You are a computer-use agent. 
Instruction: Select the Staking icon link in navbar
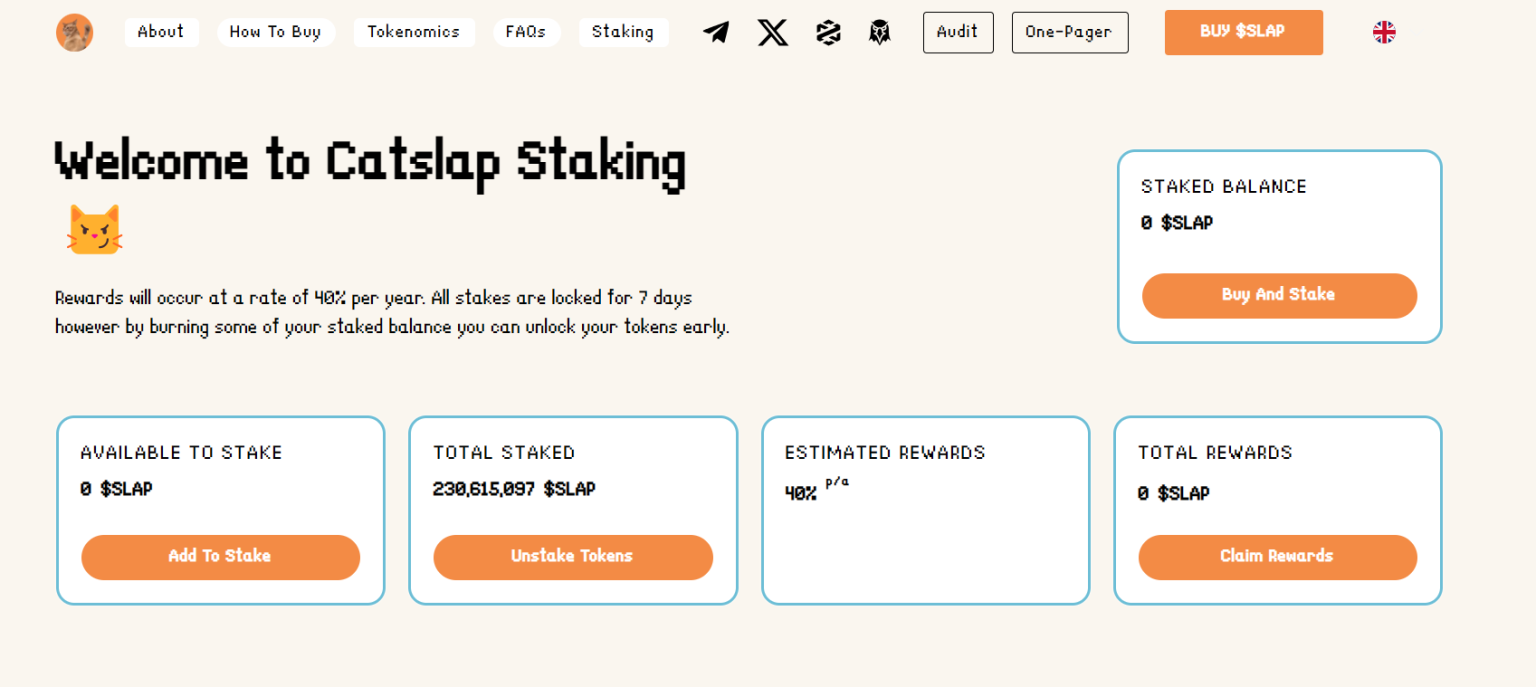click(x=623, y=32)
